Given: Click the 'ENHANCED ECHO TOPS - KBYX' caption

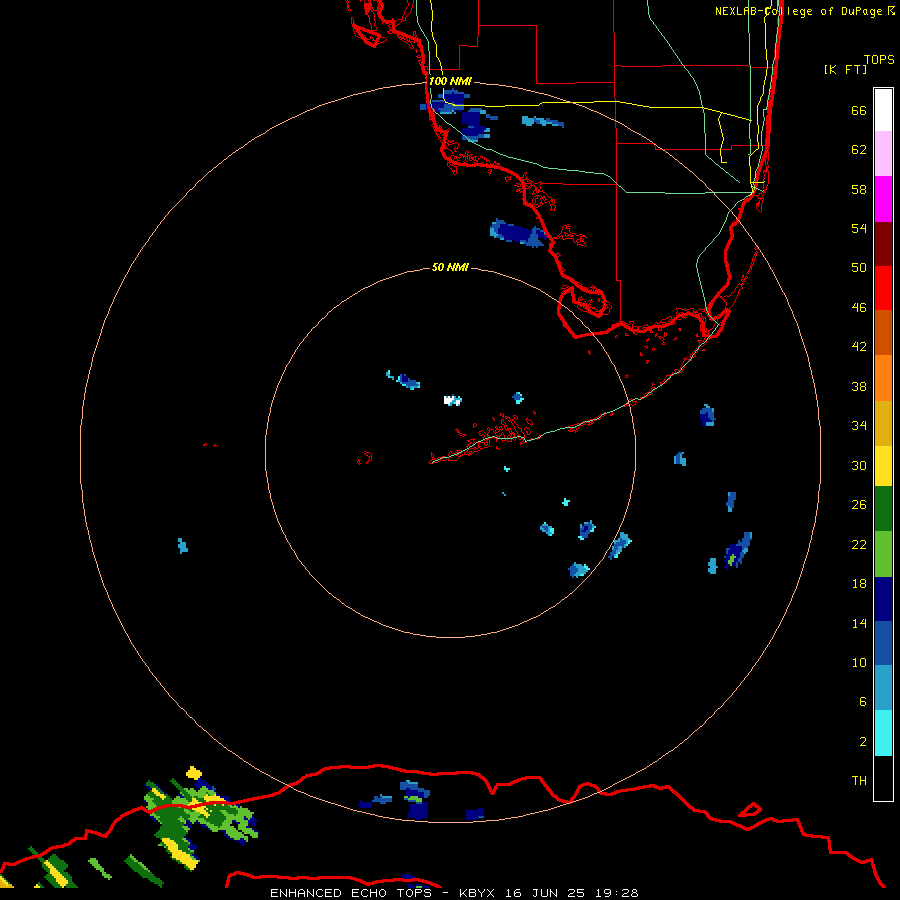Looking at the screenshot, I should [382, 893].
